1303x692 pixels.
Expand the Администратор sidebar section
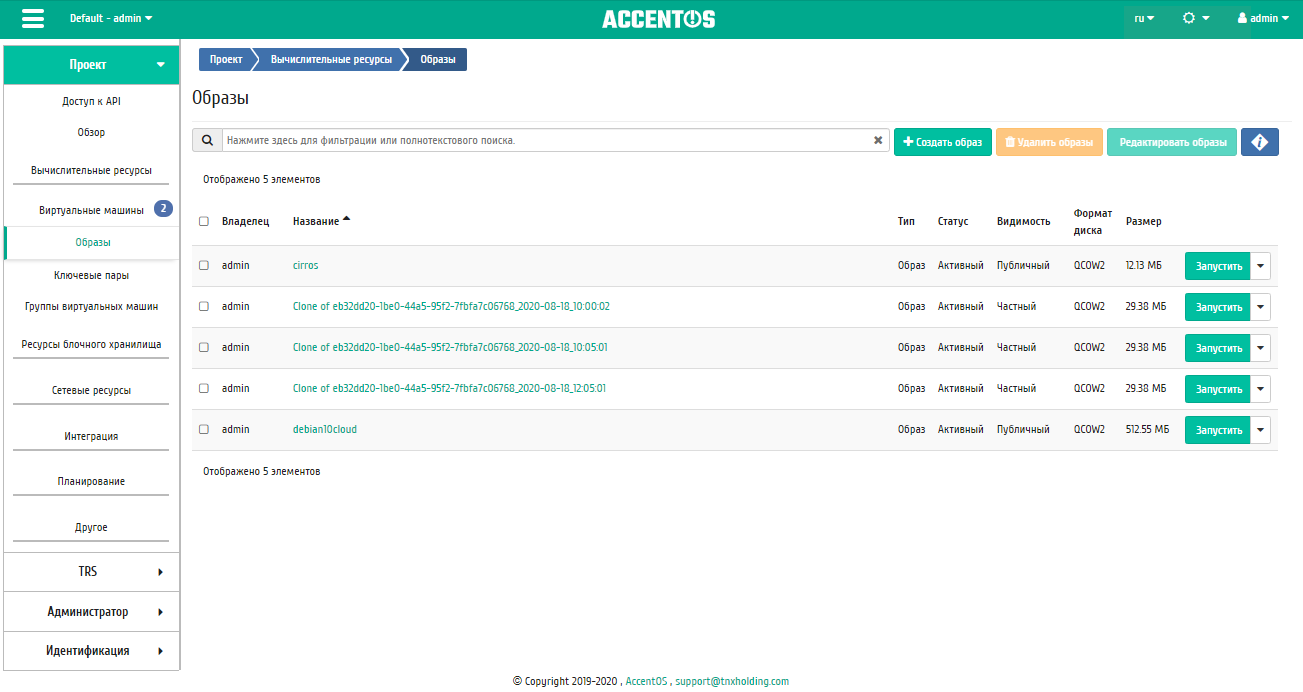[x=91, y=612]
